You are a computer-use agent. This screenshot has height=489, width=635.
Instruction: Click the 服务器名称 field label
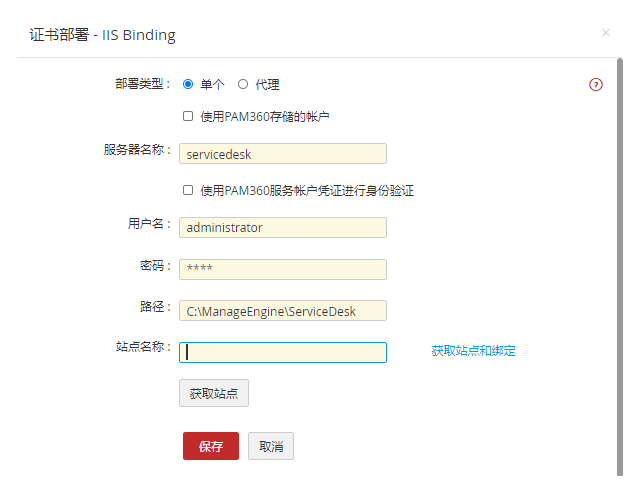pyautogui.click(x=137, y=150)
